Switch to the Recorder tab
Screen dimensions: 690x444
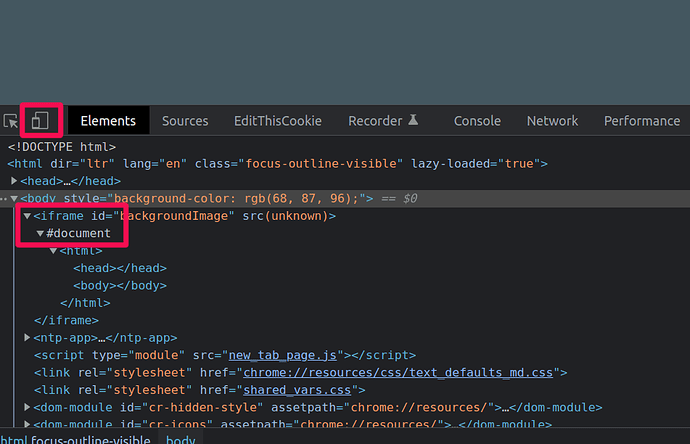pyautogui.click(x=375, y=121)
